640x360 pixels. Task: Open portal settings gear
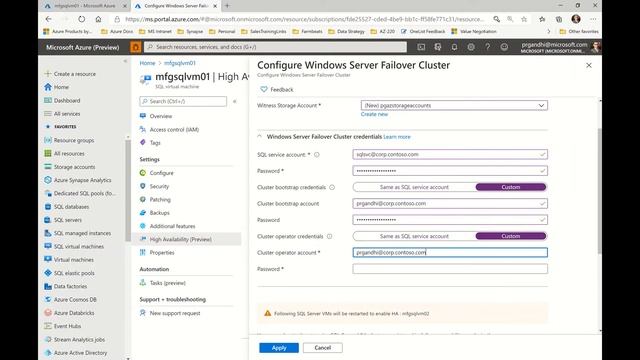[x=471, y=47]
